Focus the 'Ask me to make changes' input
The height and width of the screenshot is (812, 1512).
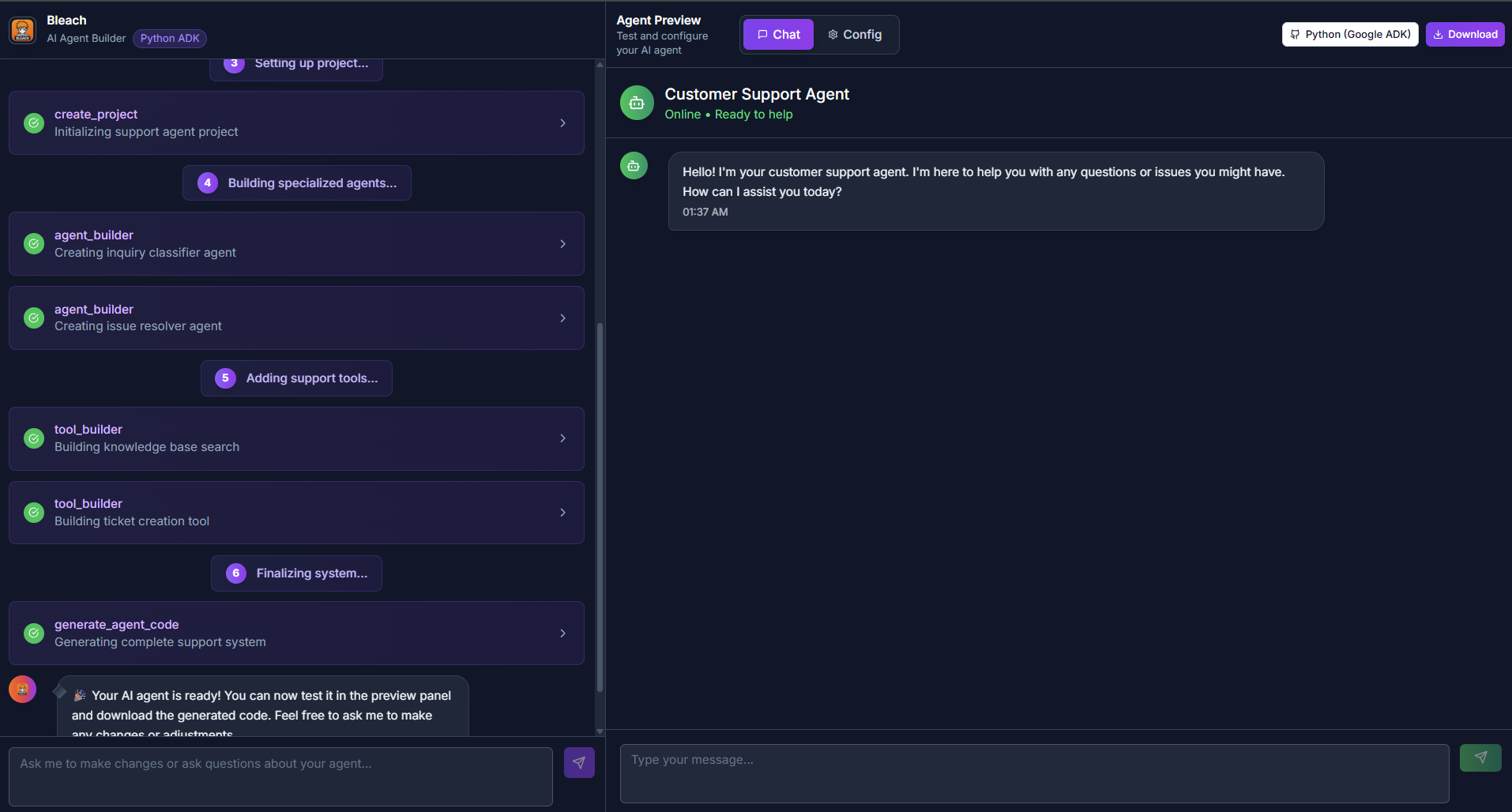point(280,776)
